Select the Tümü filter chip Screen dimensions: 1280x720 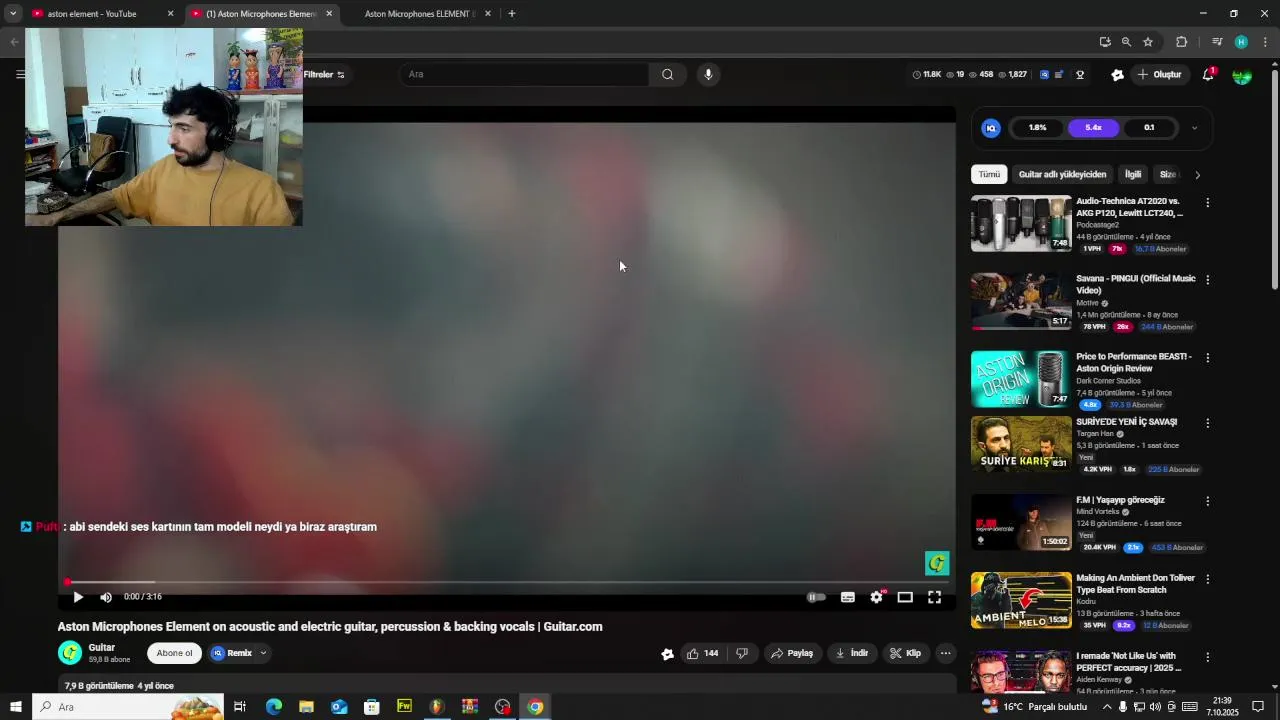point(989,174)
